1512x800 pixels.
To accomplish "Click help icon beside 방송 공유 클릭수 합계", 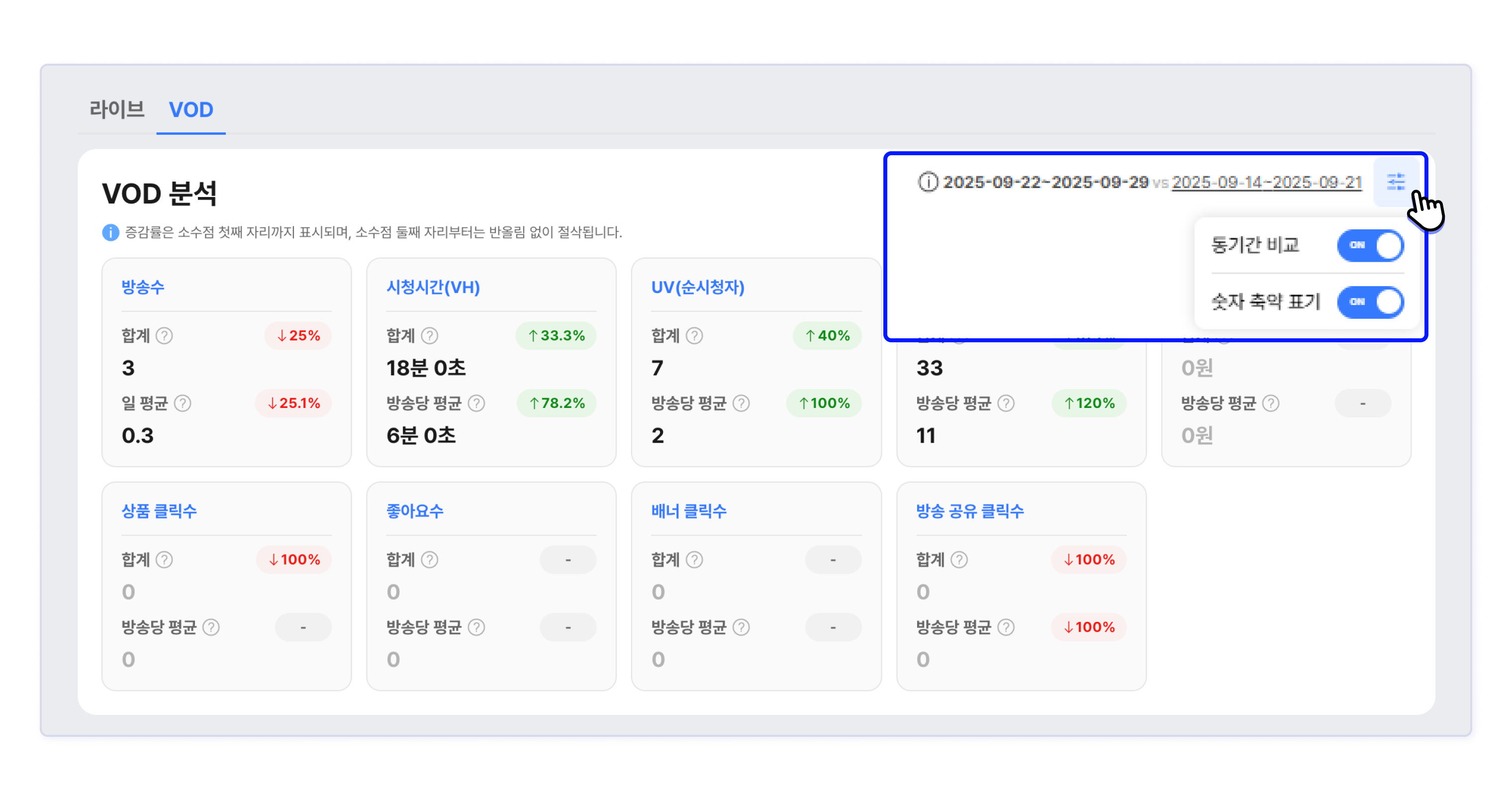I will coord(959,560).
